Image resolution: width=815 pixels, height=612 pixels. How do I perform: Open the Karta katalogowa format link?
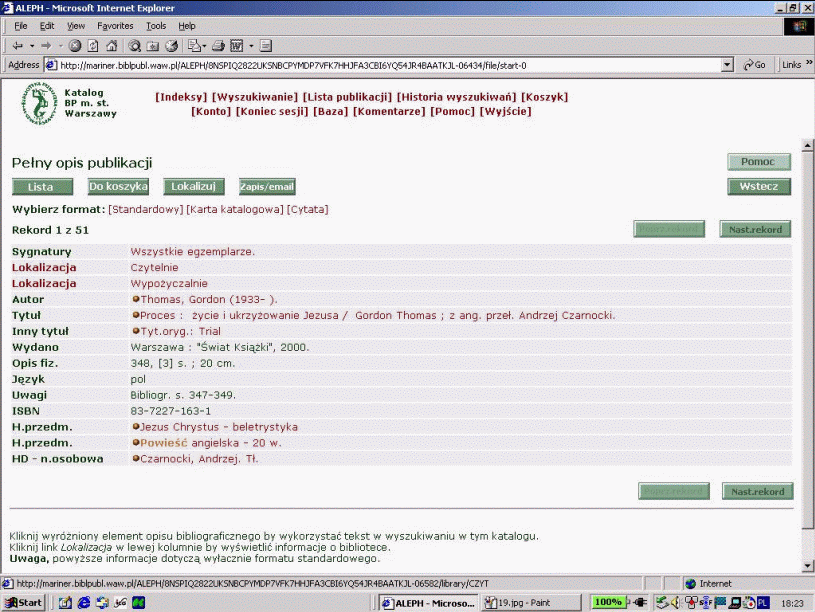point(235,209)
